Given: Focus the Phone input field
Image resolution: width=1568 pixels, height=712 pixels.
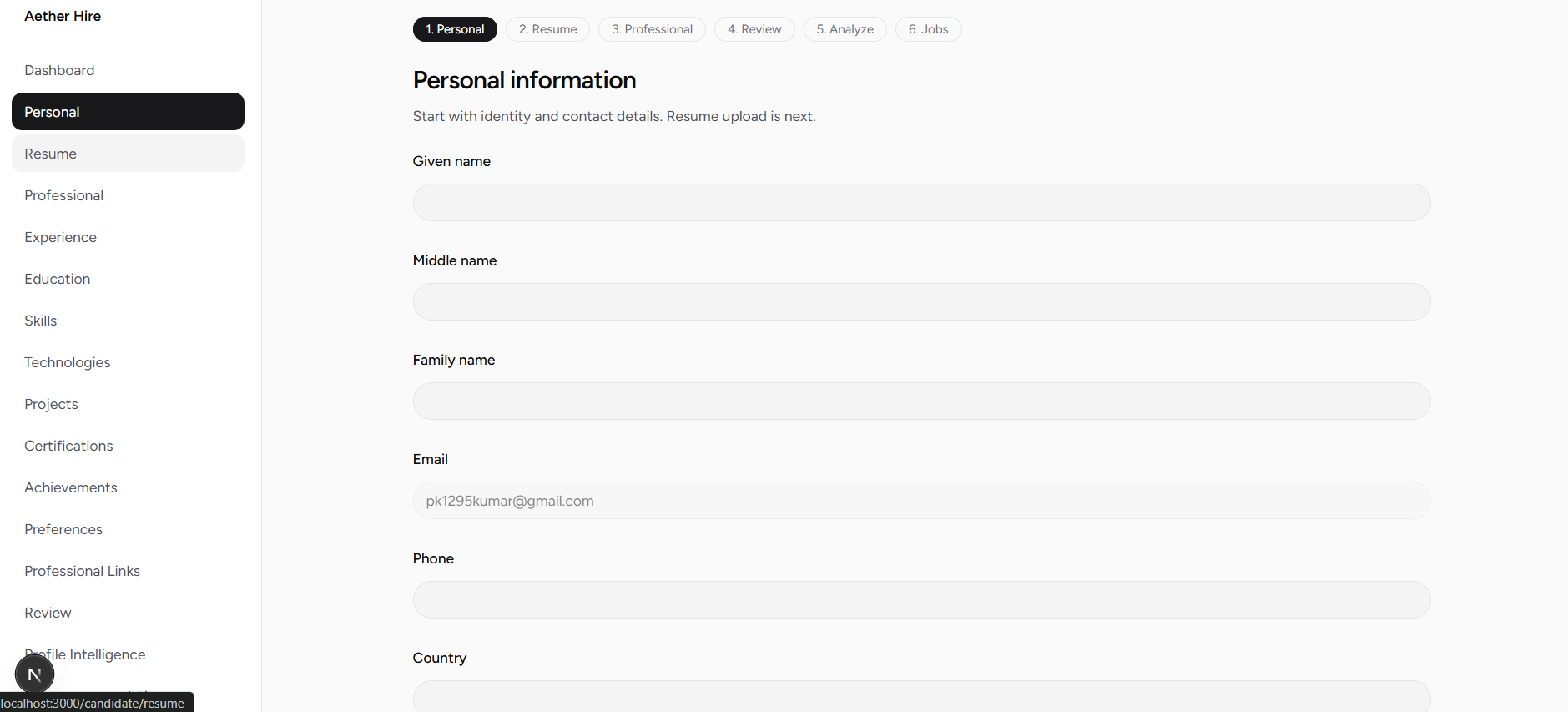Looking at the screenshot, I should coord(921,600).
